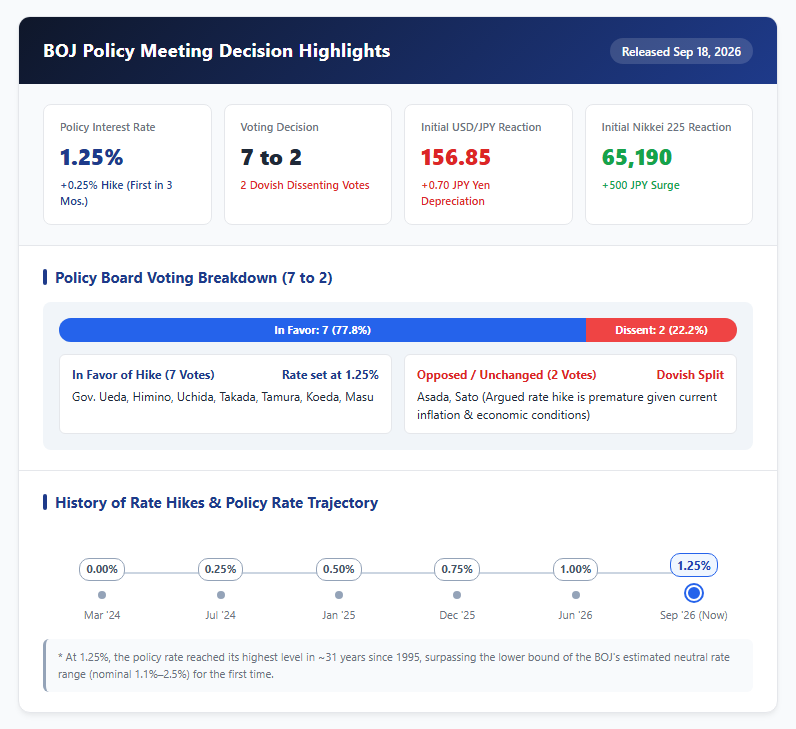Click the highlighted 1.25% rate pill
Screen dimensions: 796x729
click(x=694, y=566)
